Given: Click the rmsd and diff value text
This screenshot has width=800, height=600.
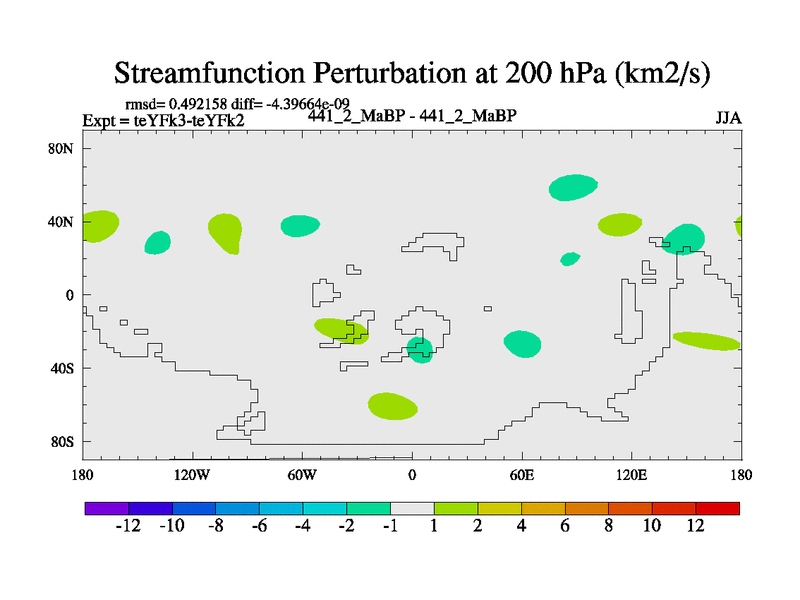Looking at the screenshot, I should 236,104.
